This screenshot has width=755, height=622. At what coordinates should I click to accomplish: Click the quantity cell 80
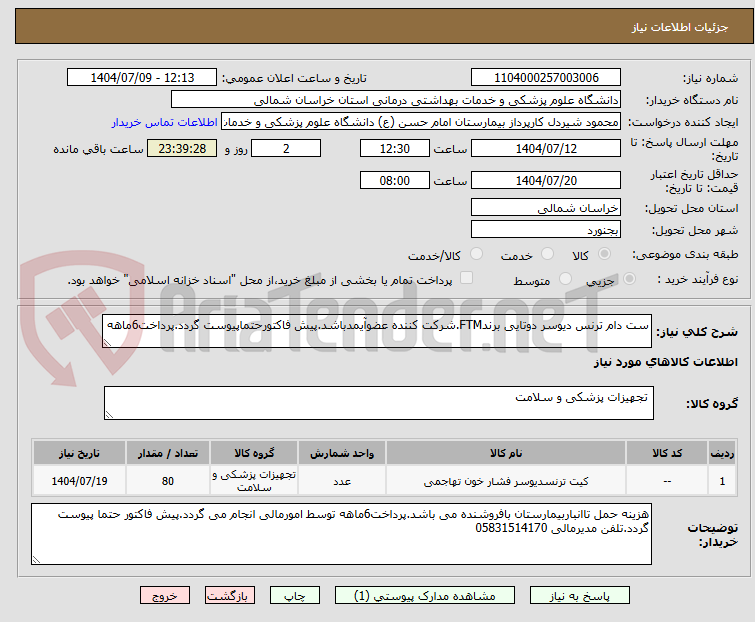point(168,481)
